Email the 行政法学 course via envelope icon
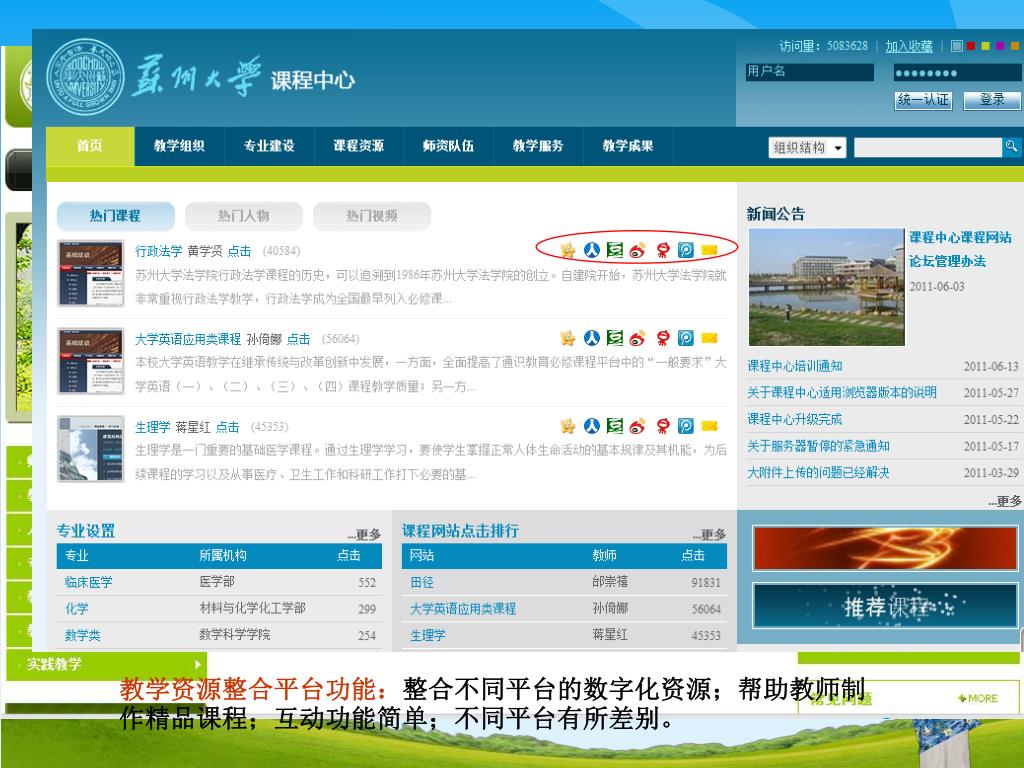The width and height of the screenshot is (1024, 768). (x=709, y=249)
